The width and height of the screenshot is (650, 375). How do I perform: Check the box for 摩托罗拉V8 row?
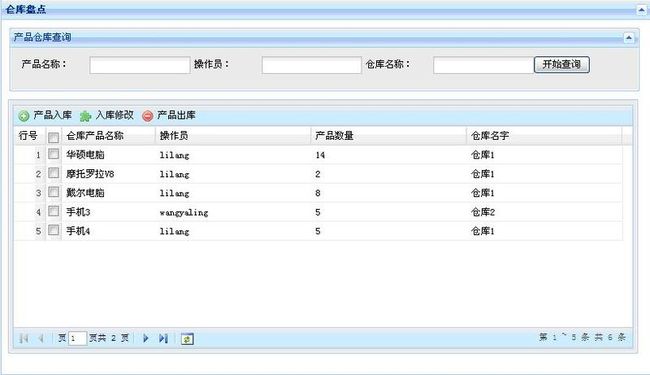pyautogui.click(x=53, y=173)
